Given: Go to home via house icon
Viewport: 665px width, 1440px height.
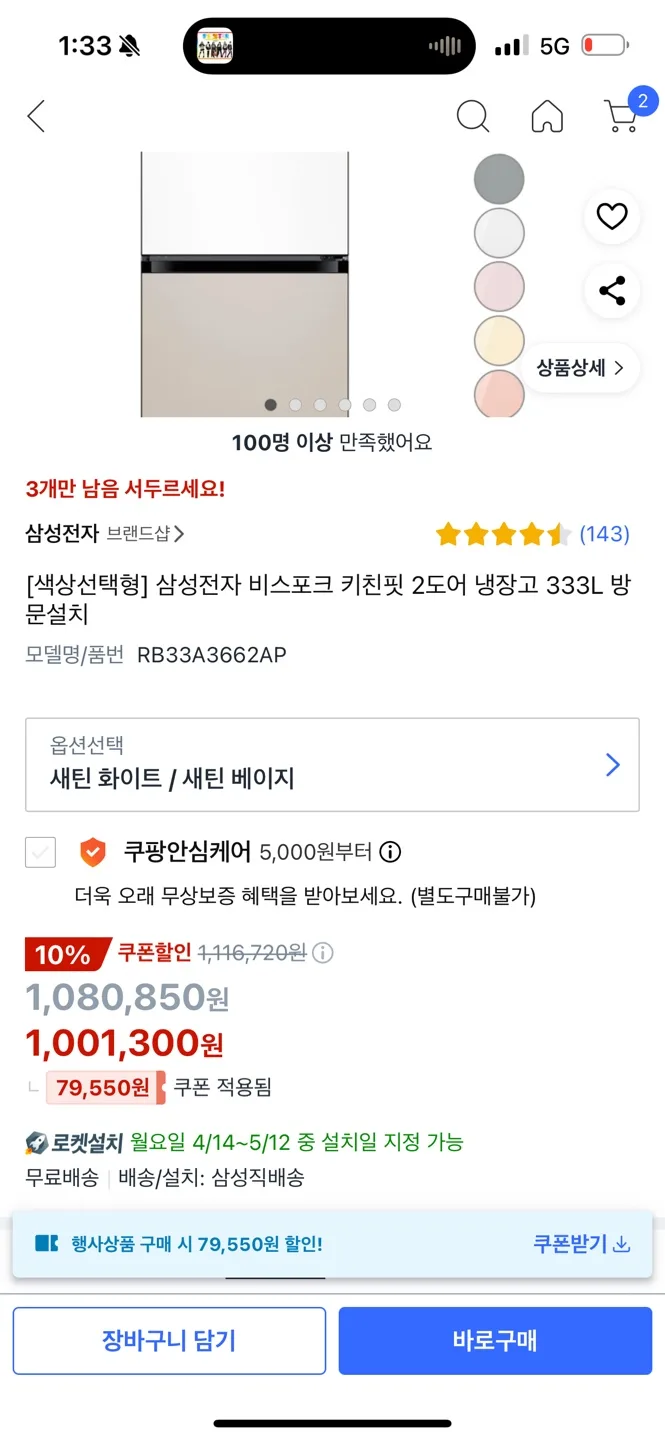Looking at the screenshot, I should click(x=547, y=117).
